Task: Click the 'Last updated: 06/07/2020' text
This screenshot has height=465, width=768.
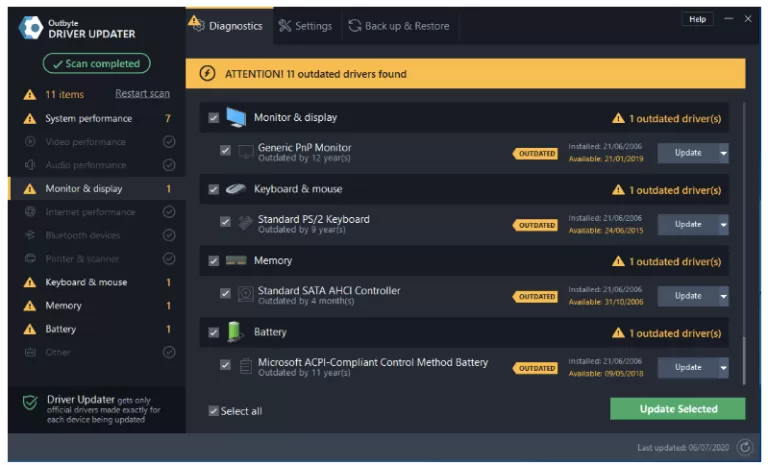Action: click(683, 448)
